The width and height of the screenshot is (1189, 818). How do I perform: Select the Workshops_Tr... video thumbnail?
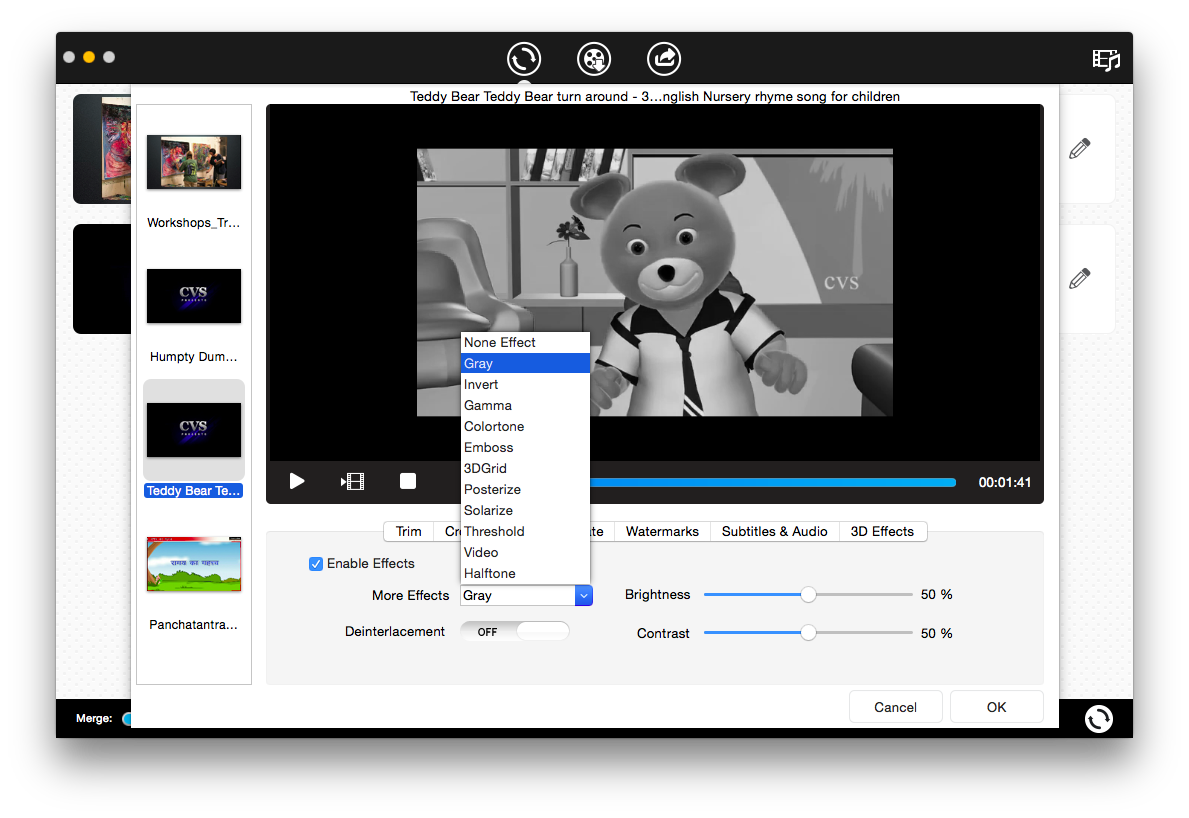[194, 162]
